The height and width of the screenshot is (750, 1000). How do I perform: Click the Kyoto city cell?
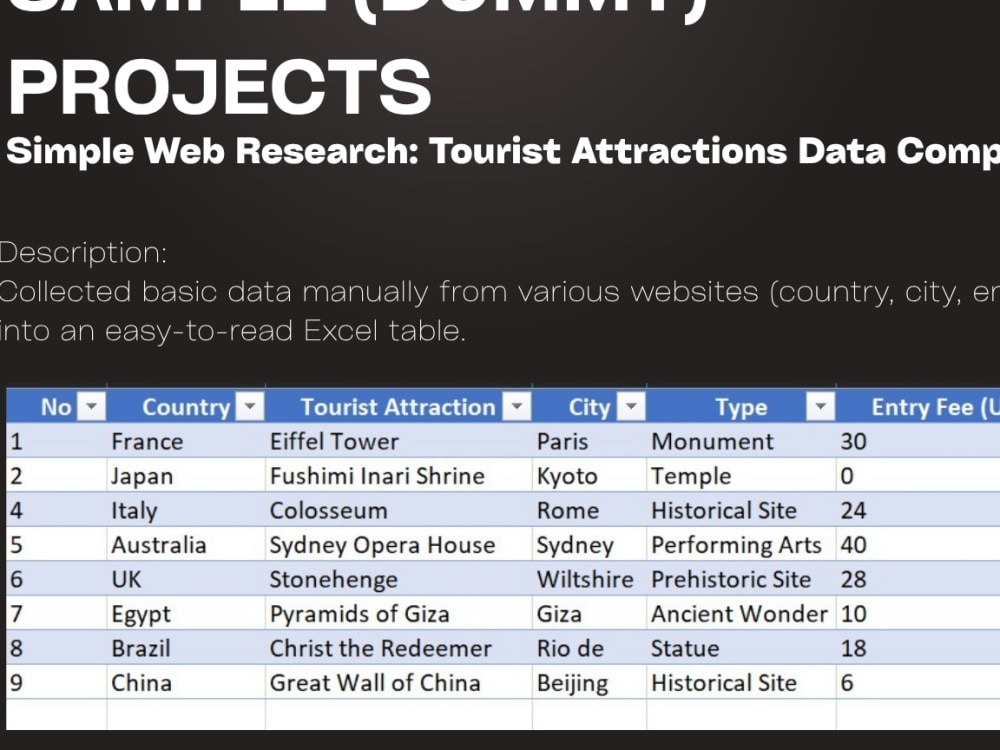tap(589, 476)
